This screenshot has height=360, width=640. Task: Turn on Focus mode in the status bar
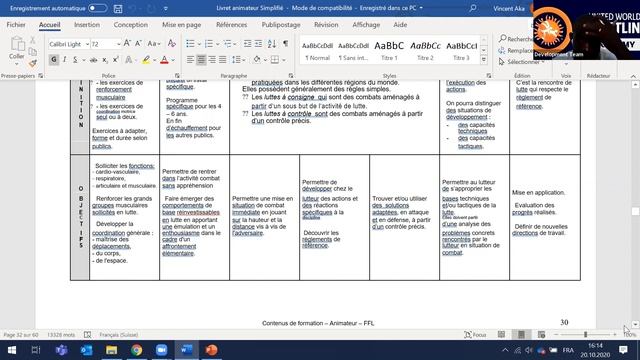[475, 335]
